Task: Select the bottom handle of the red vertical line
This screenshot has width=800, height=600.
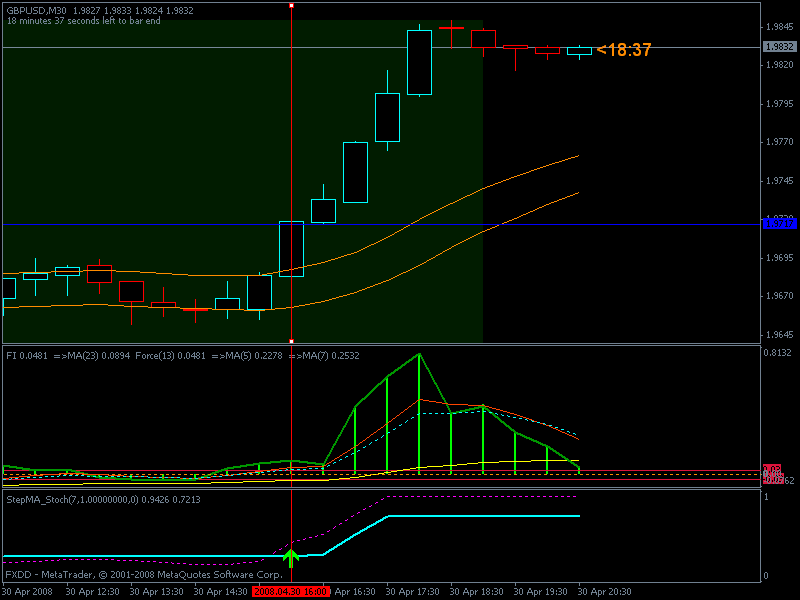Action: 291,341
